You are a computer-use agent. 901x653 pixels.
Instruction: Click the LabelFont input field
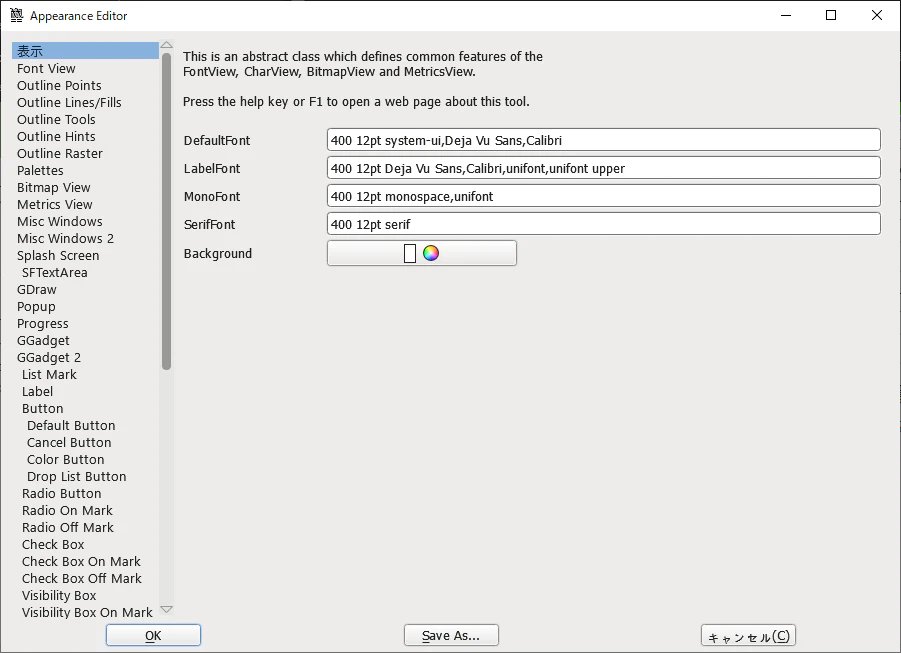[603, 168]
